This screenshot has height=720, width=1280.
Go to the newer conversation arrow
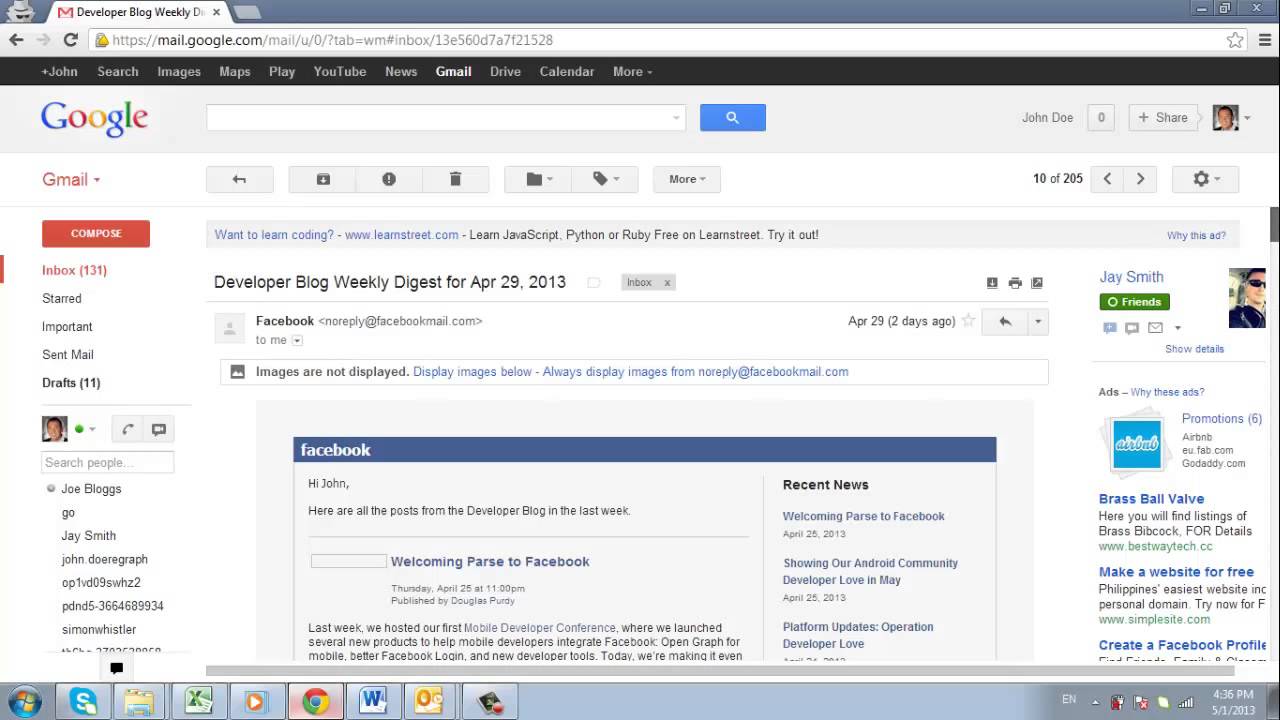1107,179
